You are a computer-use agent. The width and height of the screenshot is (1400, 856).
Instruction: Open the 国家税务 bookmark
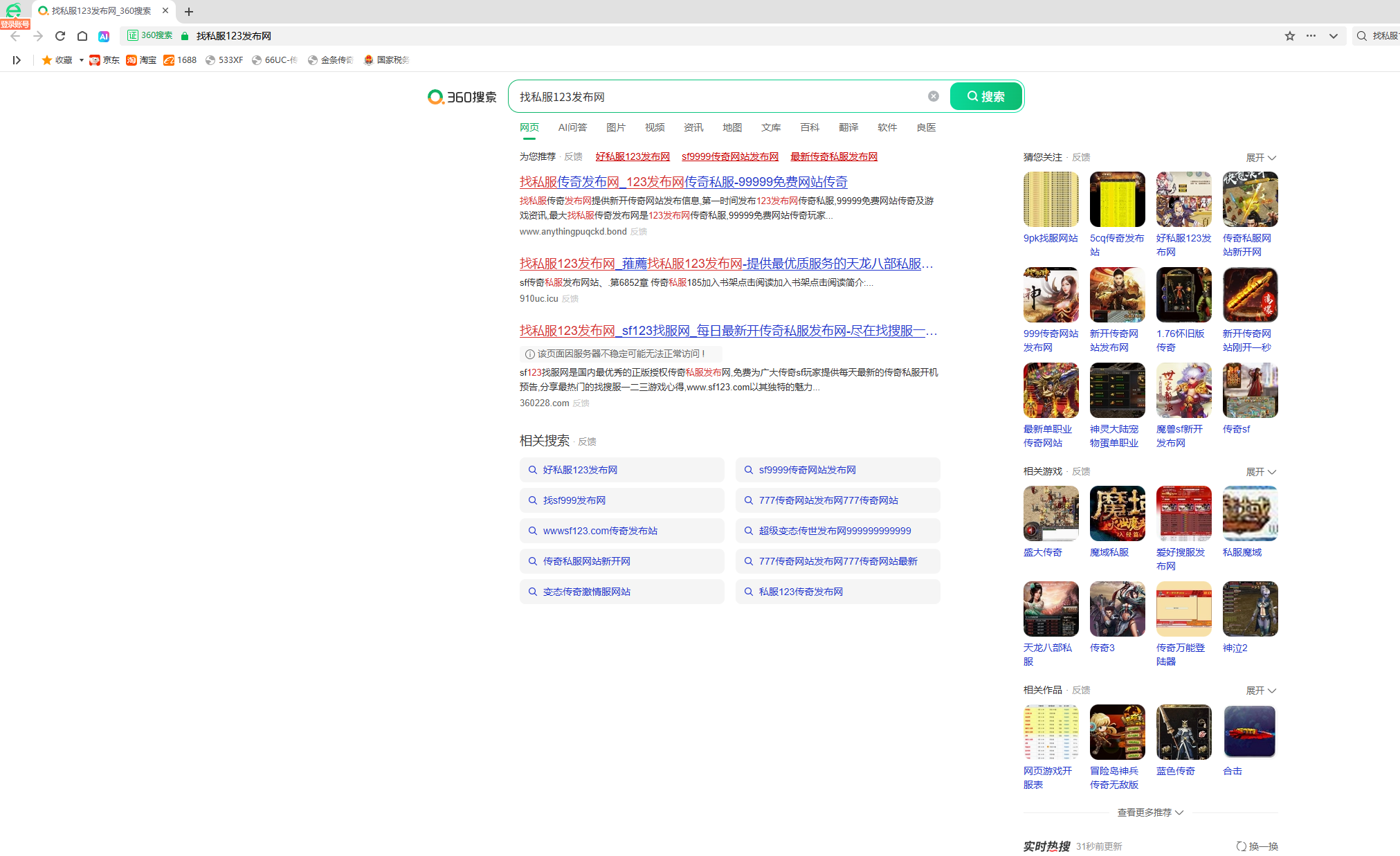[386, 60]
